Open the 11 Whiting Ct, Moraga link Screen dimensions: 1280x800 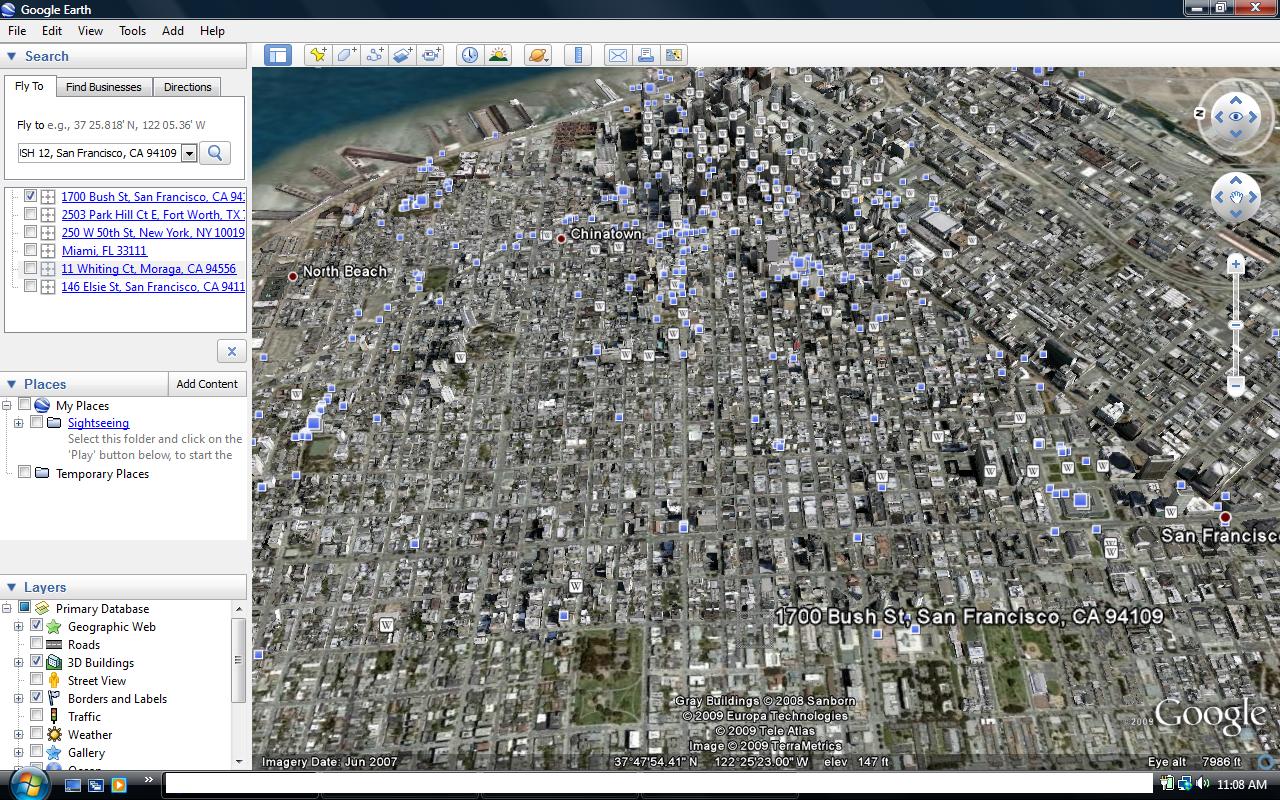pos(149,269)
